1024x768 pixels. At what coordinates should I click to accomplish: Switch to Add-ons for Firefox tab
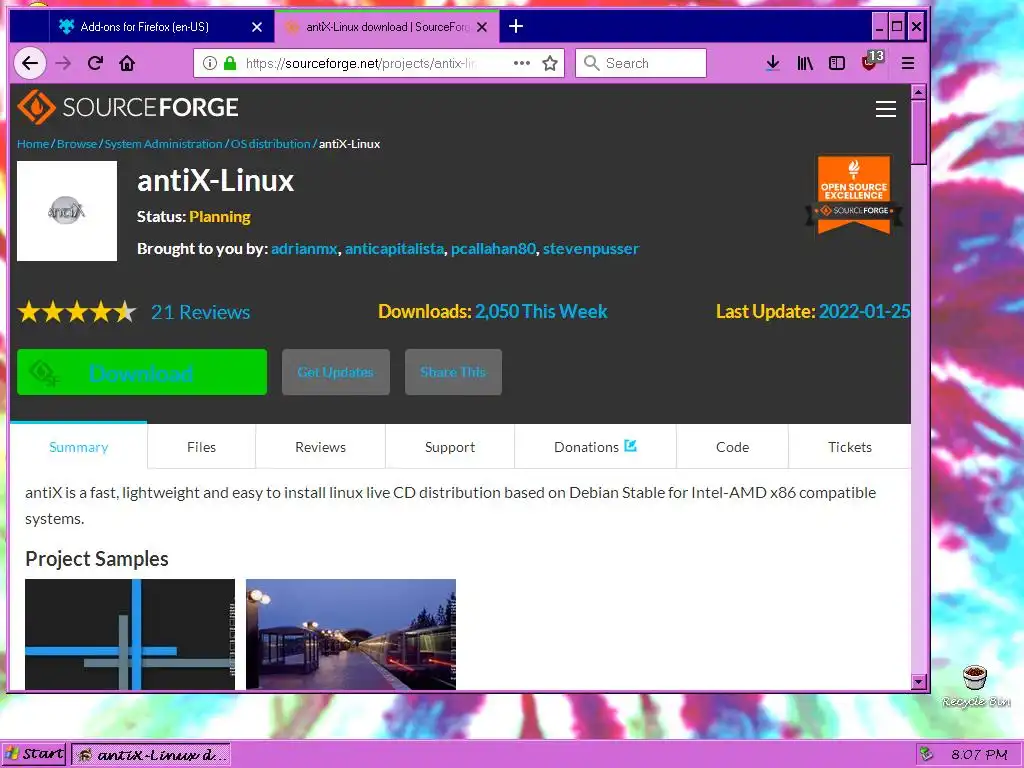point(161,27)
